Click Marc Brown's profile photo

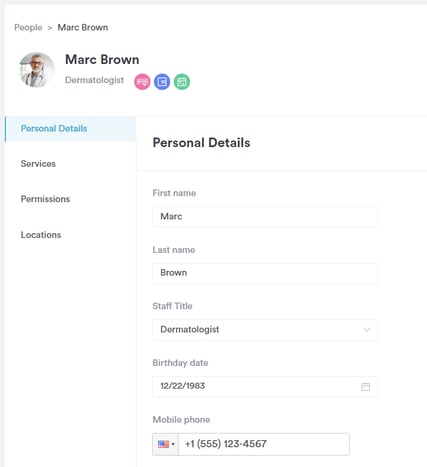click(37, 70)
